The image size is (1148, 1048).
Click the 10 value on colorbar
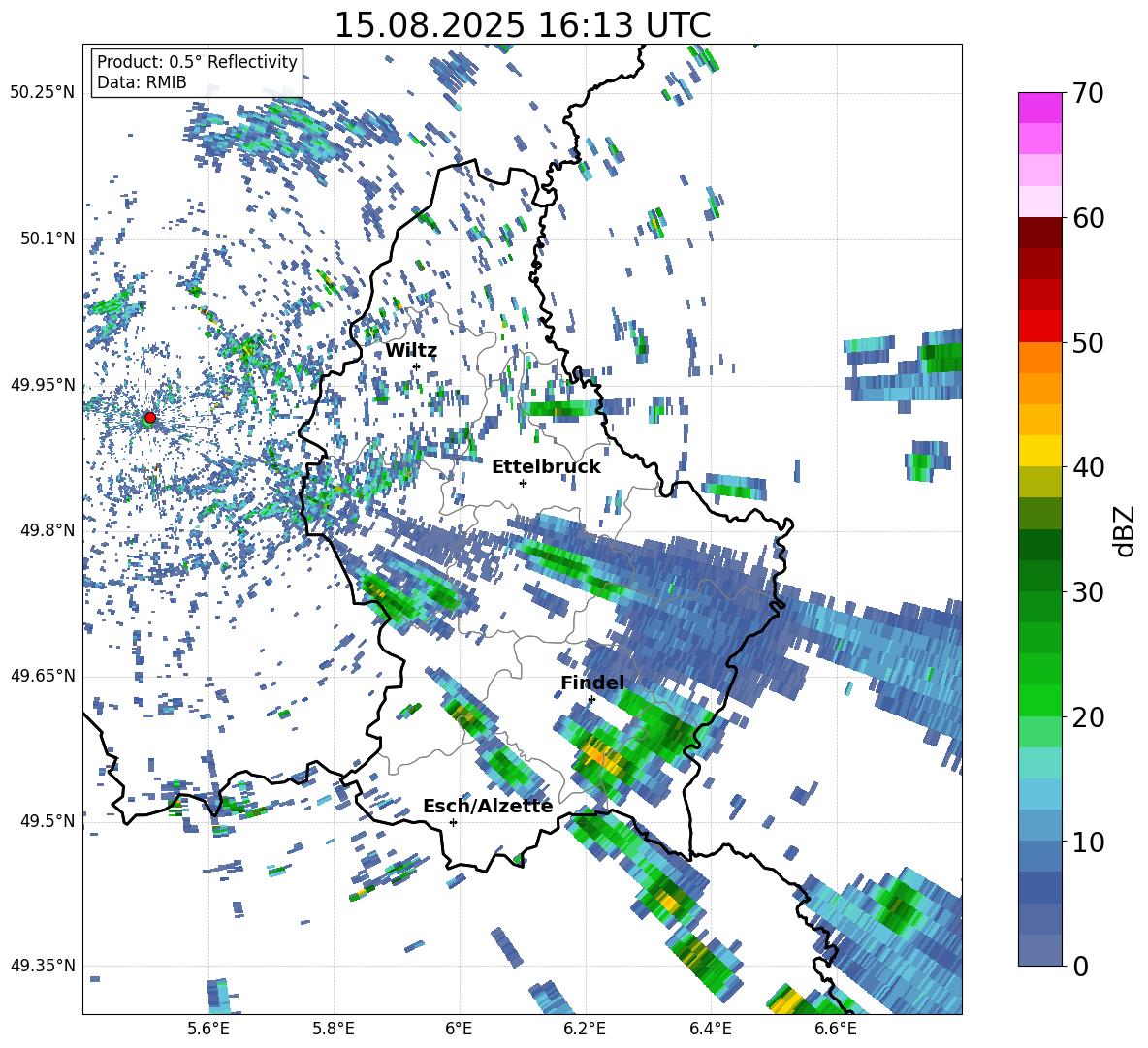click(x=1087, y=842)
